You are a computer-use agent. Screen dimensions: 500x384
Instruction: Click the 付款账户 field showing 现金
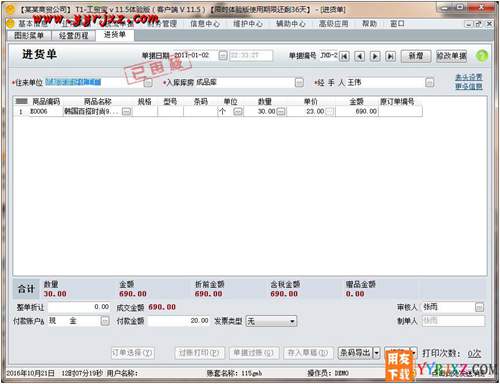click(x=74, y=321)
